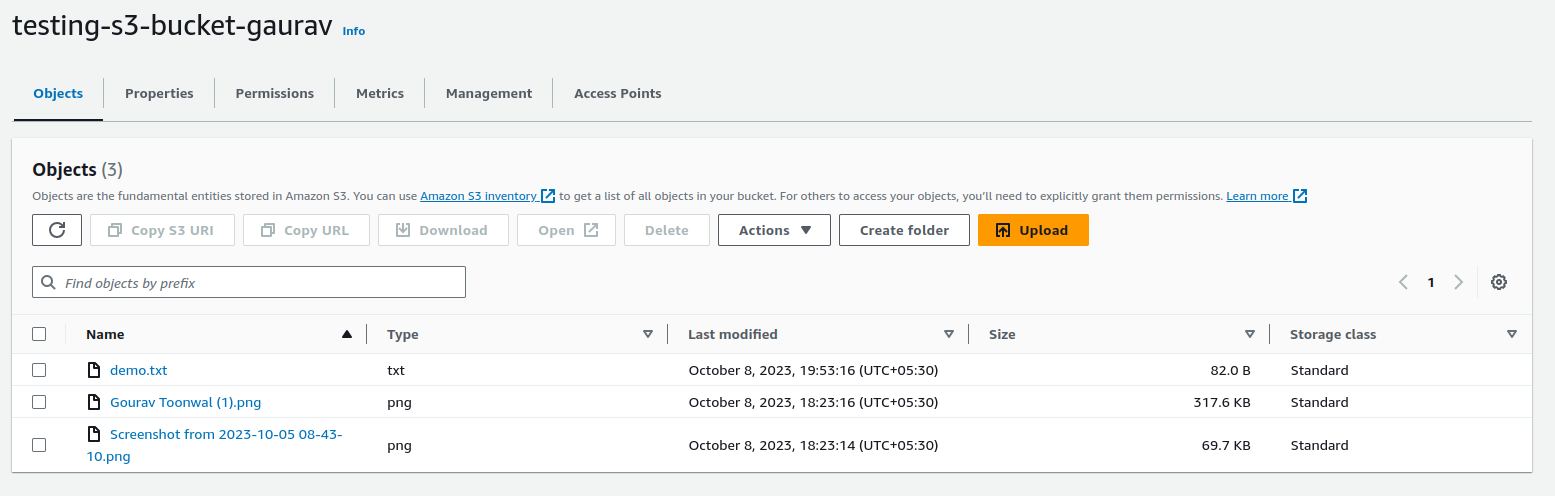Toggle the select-all checkbox in the table header
This screenshot has width=1555, height=496.
pos(39,334)
